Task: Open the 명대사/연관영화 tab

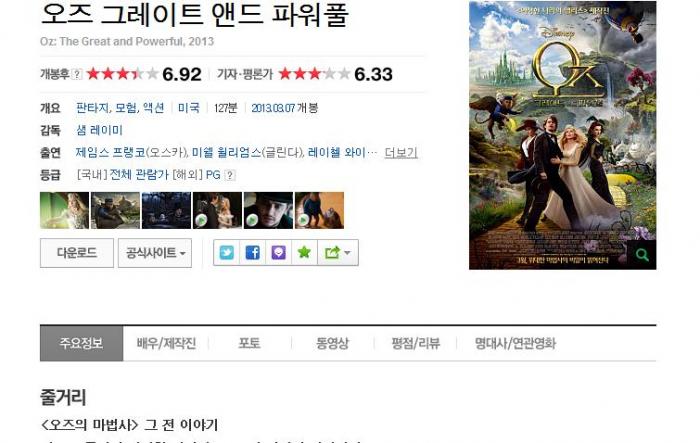Action: pyautogui.click(x=515, y=343)
